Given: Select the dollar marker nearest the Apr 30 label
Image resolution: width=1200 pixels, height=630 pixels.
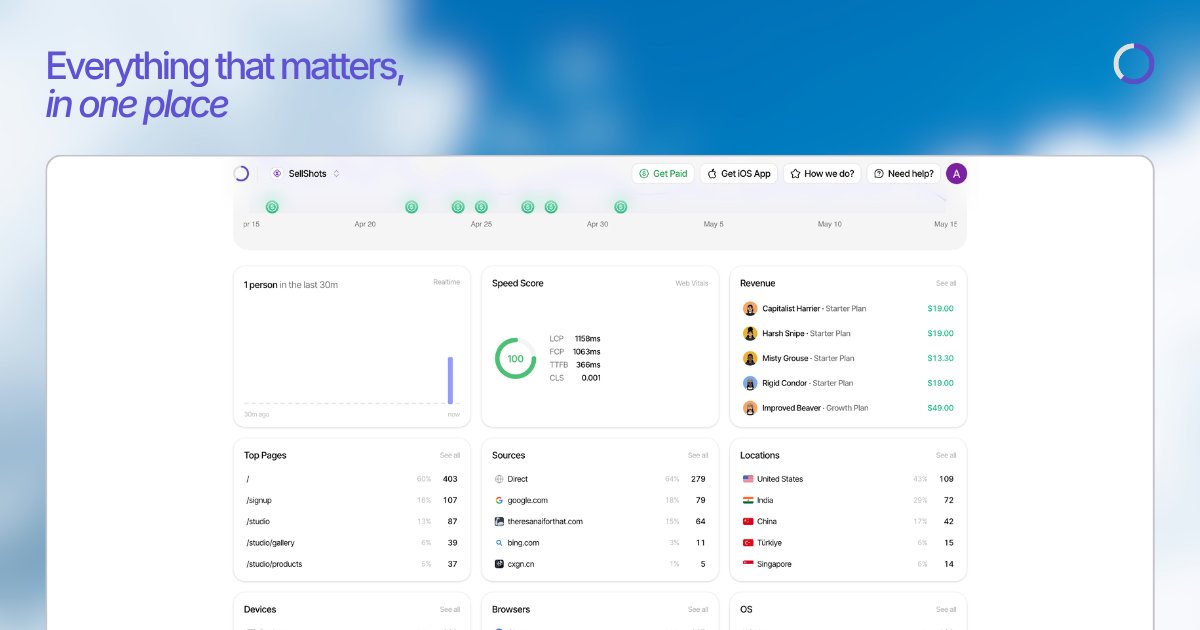Looking at the screenshot, I should point(621,207).
